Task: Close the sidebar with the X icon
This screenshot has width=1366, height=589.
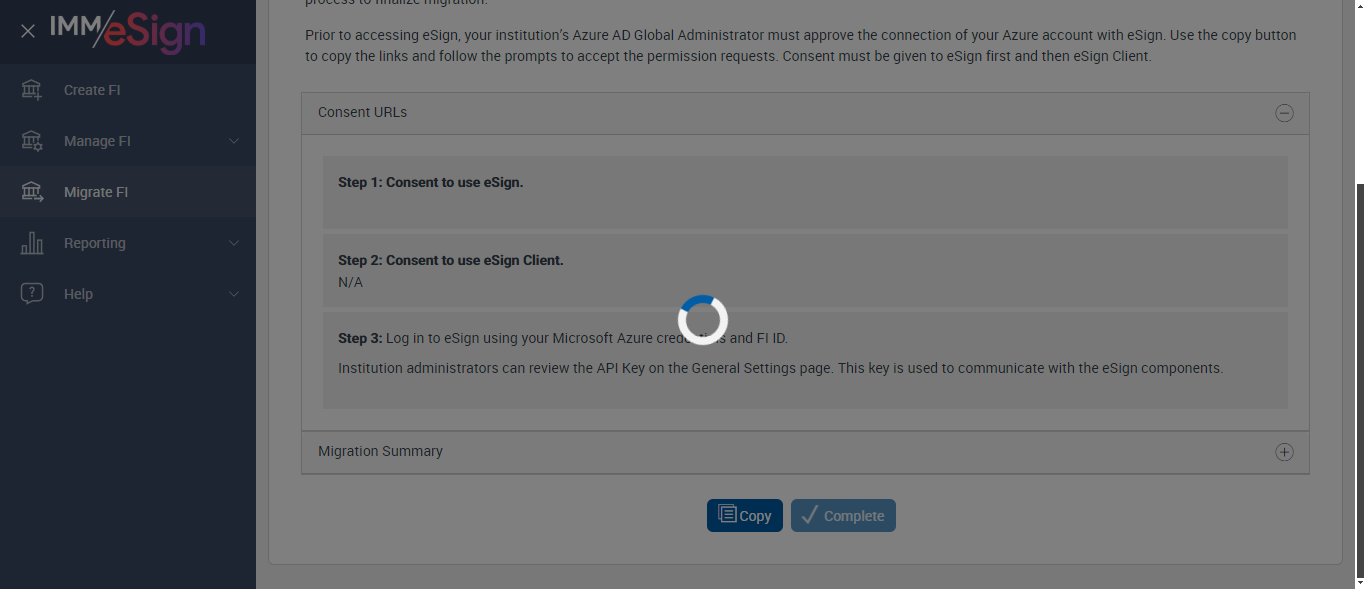Action: 28,31
